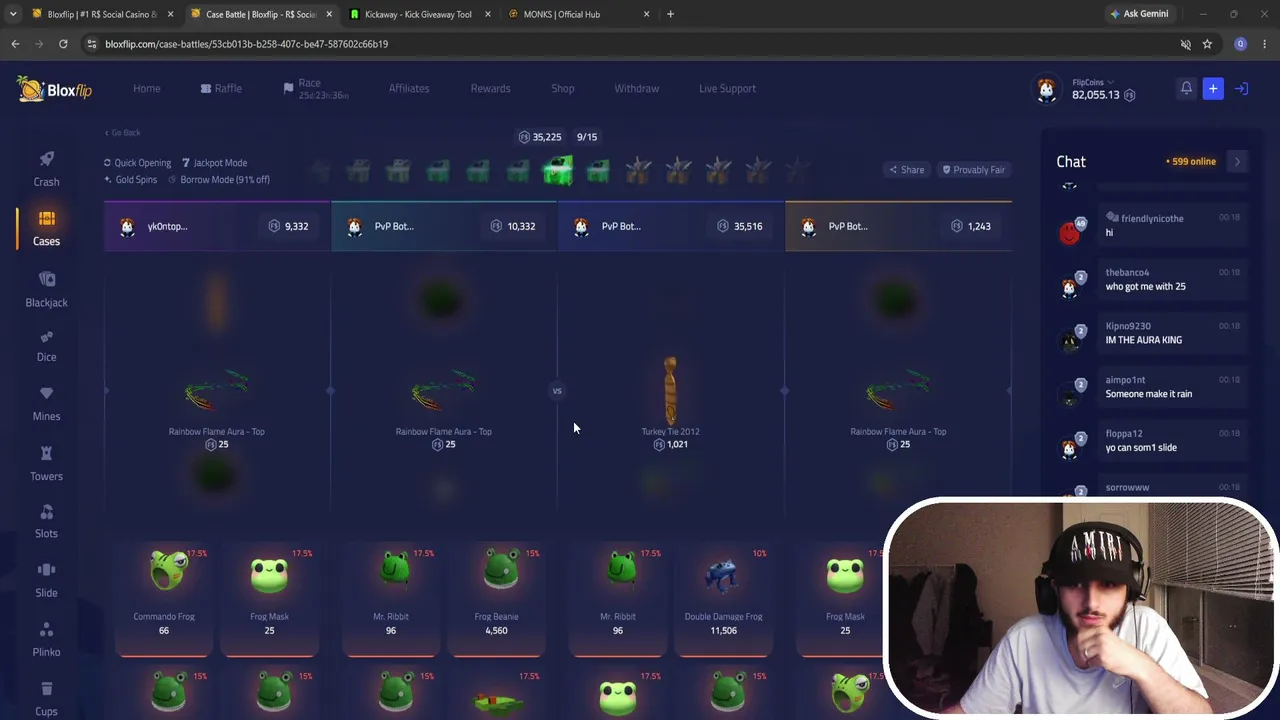
Task: Open the Slide game in sidebar
Action: click(x=46, y=581)
